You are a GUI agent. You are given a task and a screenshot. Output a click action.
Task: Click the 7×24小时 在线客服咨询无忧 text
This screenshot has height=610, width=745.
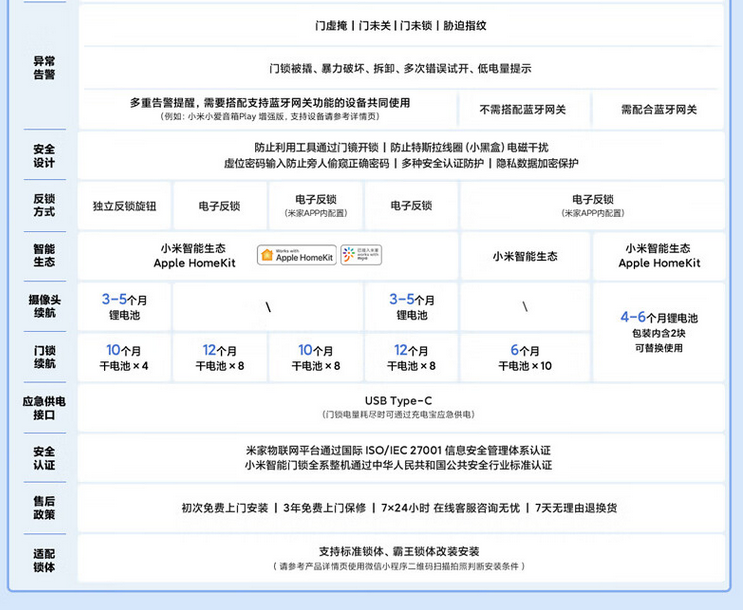pyautogui.click(x=450, y=508)
